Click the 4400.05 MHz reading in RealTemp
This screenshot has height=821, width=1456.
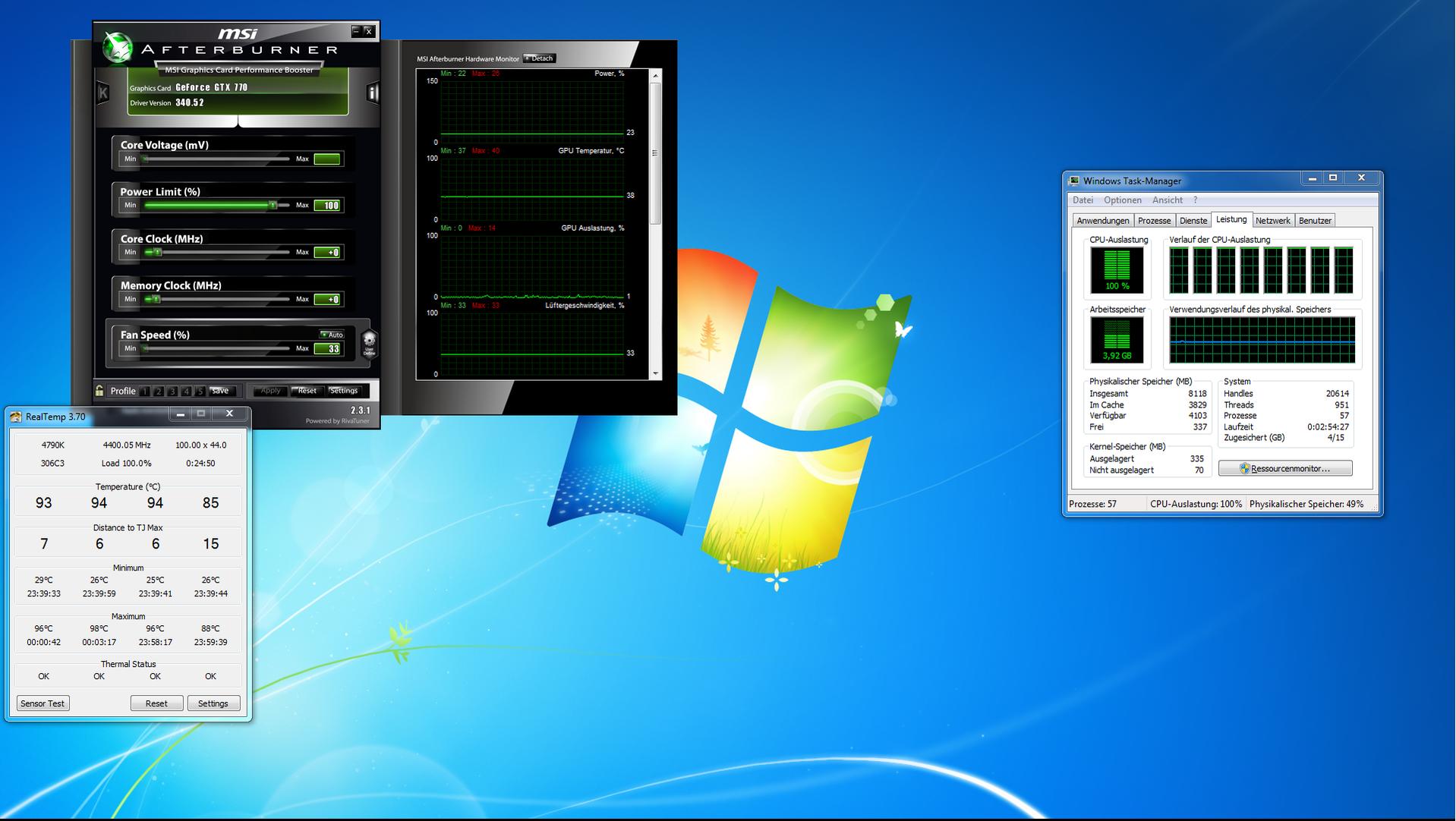pos(126,445)
